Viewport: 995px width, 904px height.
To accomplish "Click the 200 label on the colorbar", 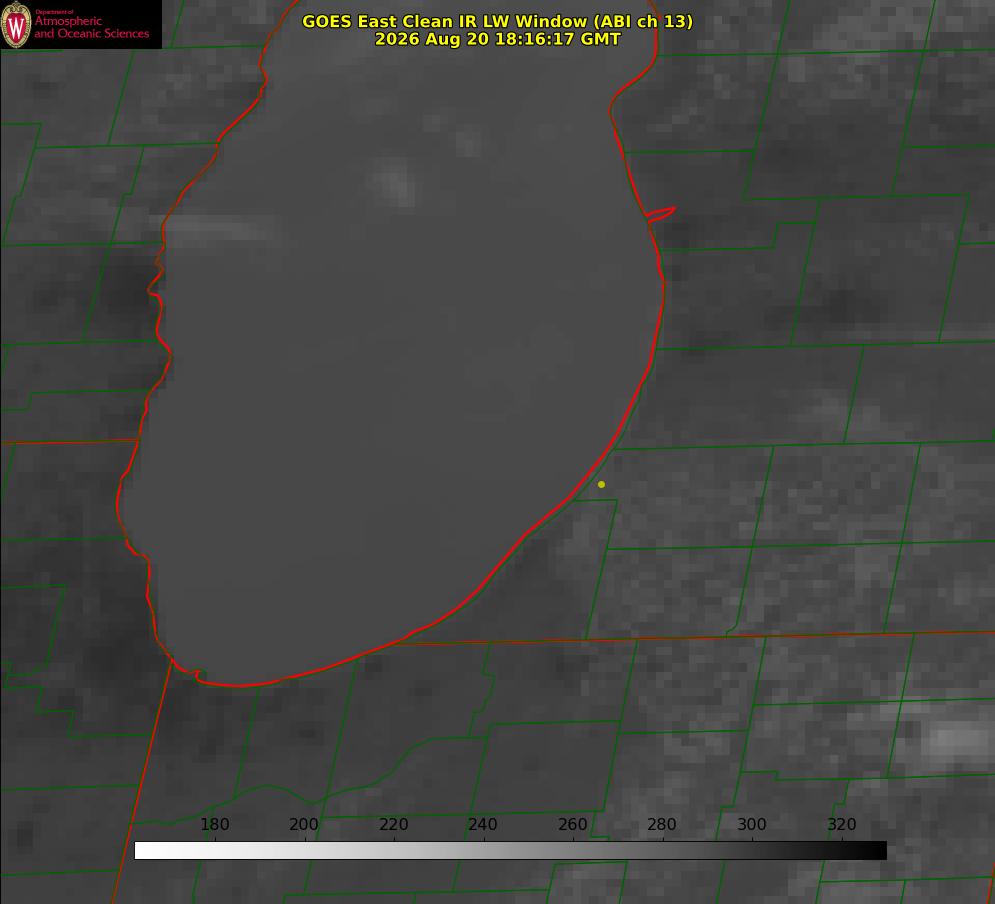I will [x=304, y=824].
